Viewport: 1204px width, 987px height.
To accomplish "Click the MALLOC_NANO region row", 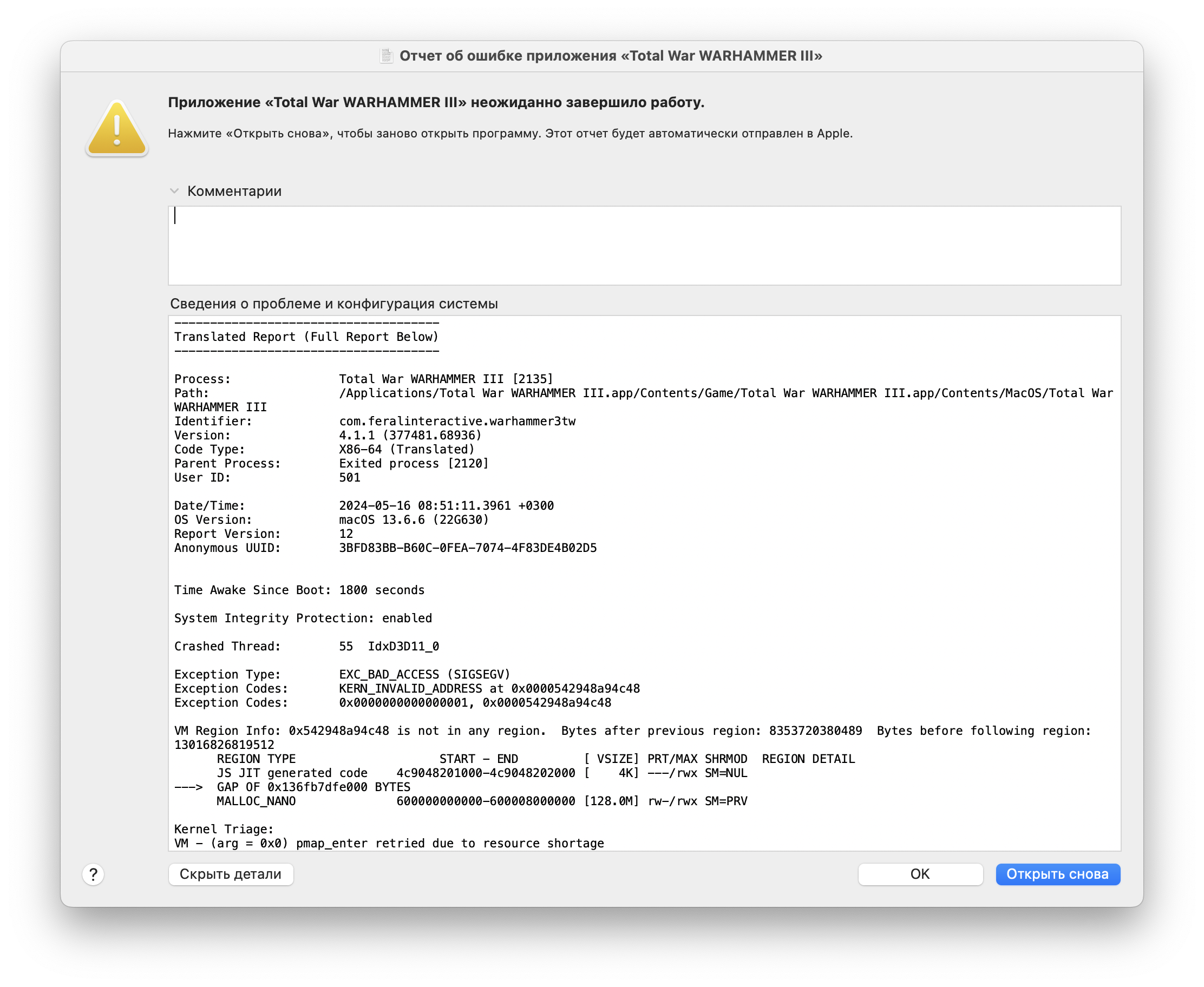I will pyautogui.click(x=482, y=801).
